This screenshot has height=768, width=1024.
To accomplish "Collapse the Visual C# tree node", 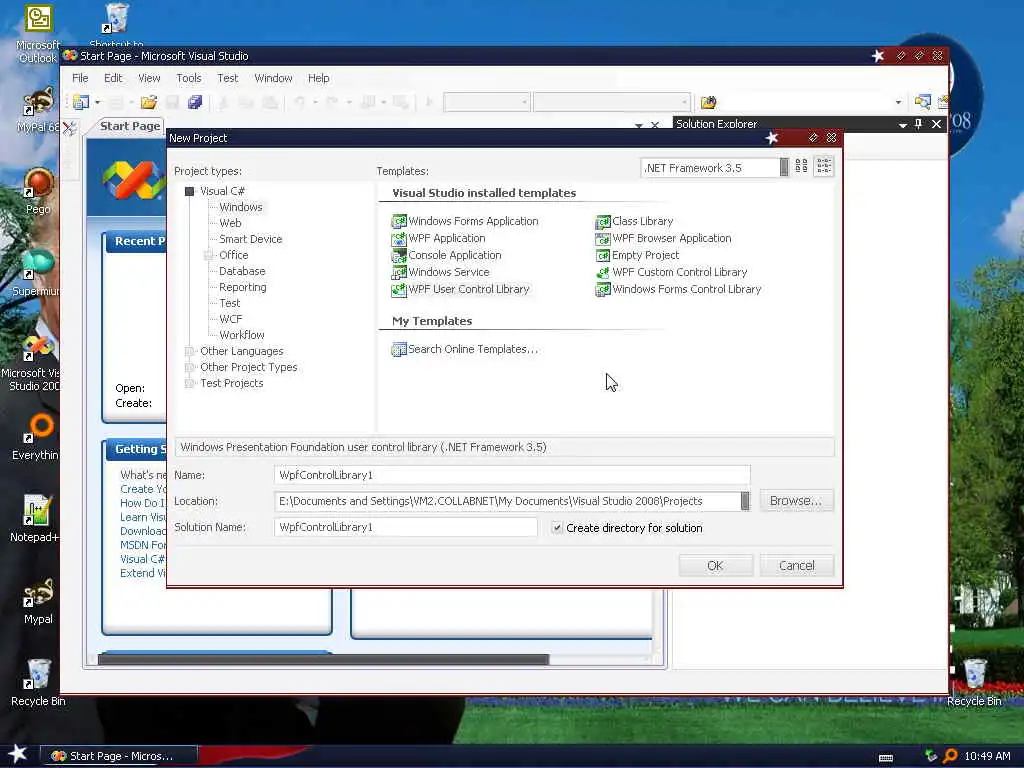I will point(189,191).
